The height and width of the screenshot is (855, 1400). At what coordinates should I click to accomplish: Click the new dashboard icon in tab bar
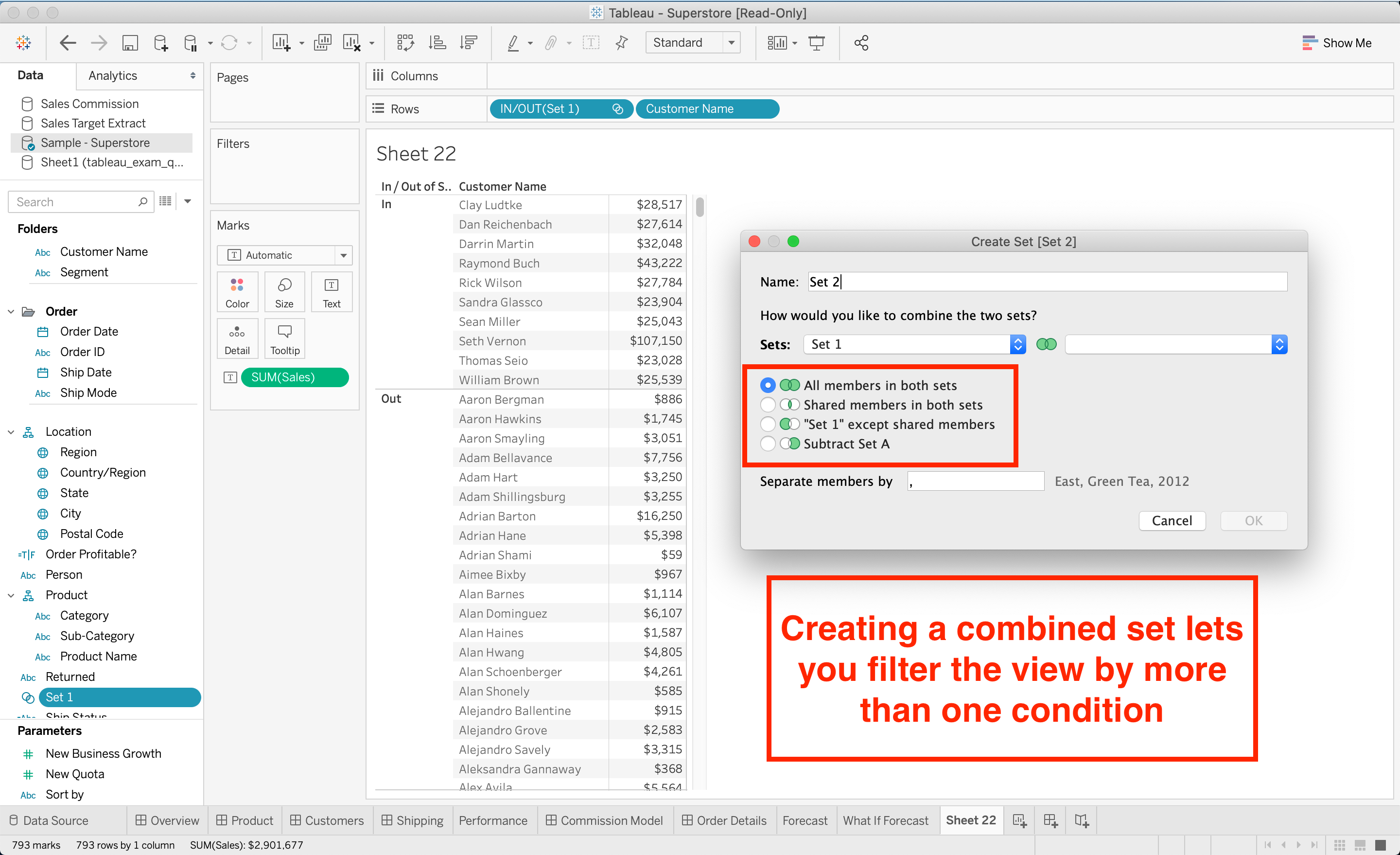coord(1050,820)
